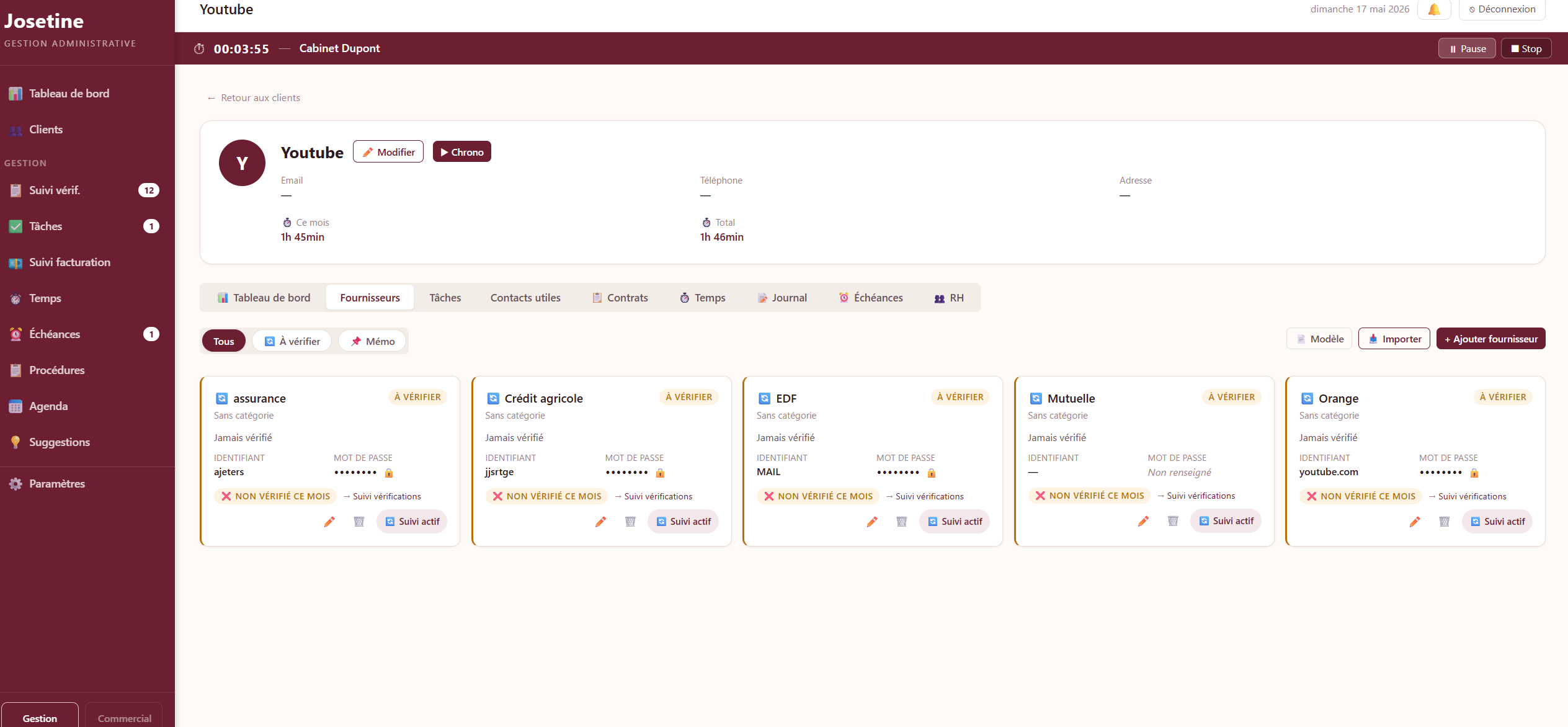Toggle Suivi actif on EDF card

955,522
